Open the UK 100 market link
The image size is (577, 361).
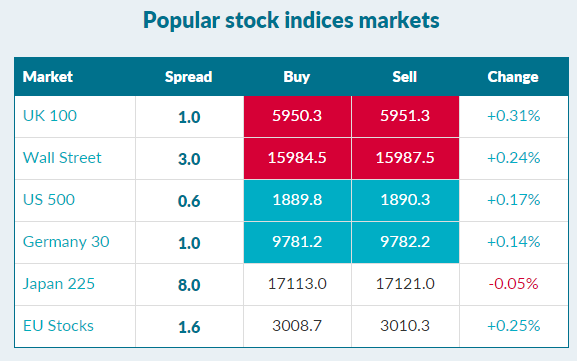click(x=50, y=116)
